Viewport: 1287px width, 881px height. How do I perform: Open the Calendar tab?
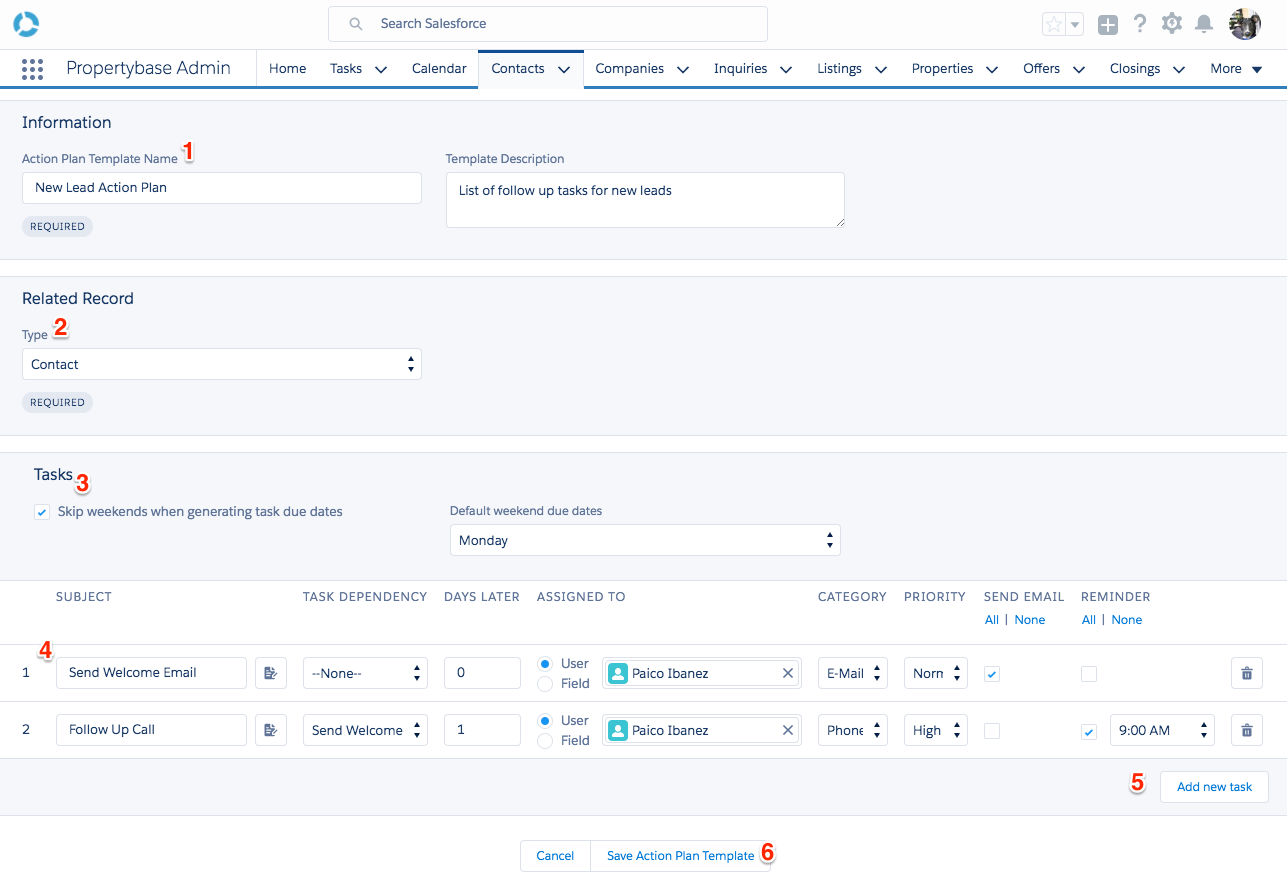(x=439, y=69)
